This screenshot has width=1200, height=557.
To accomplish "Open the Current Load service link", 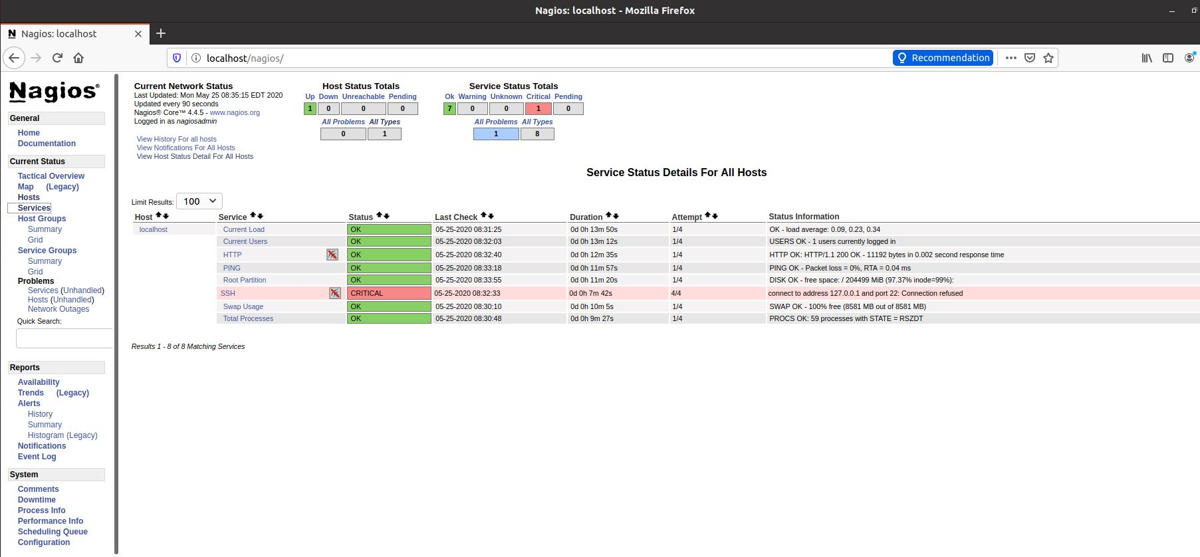I will coord(244,229).
